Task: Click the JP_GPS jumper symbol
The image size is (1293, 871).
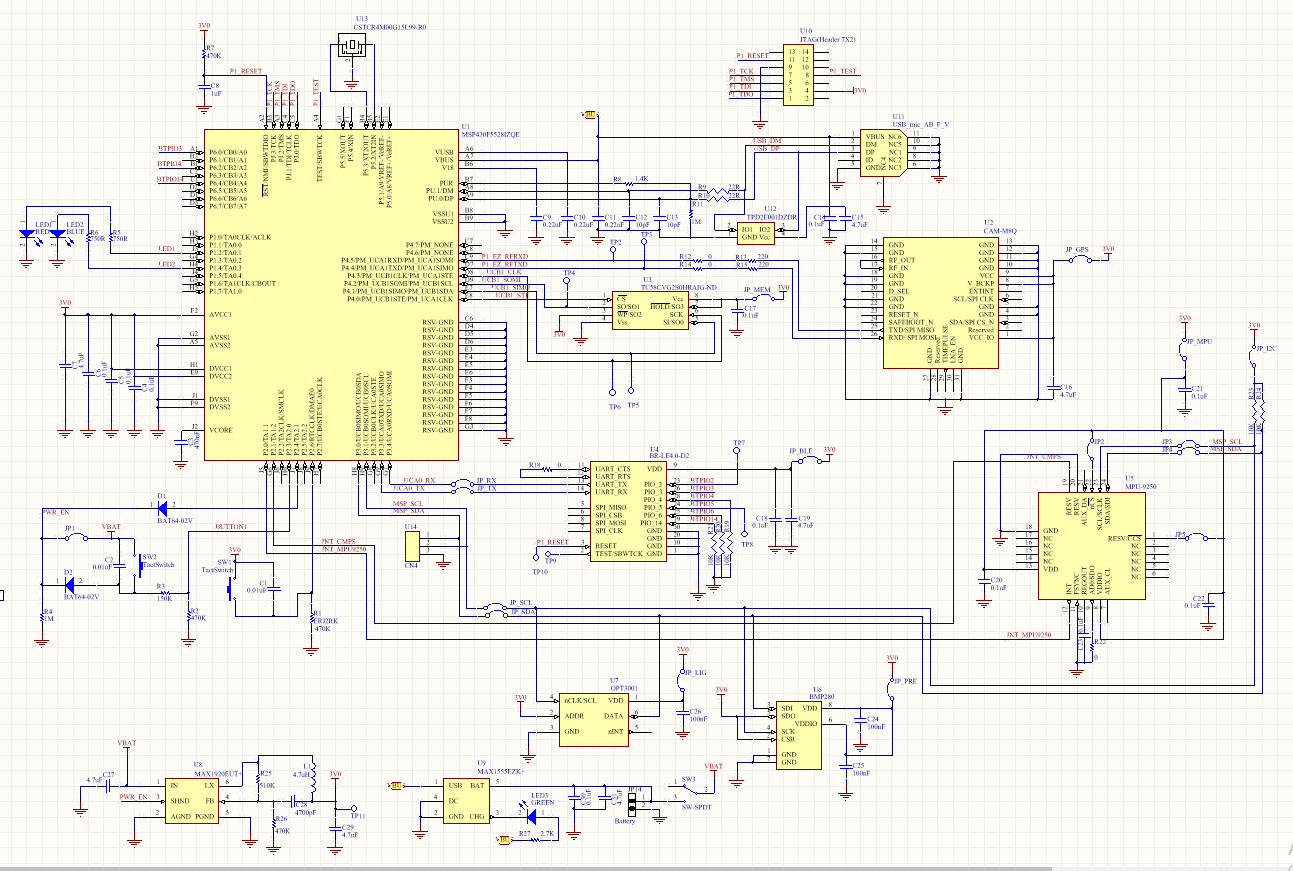Action: 1077,259
